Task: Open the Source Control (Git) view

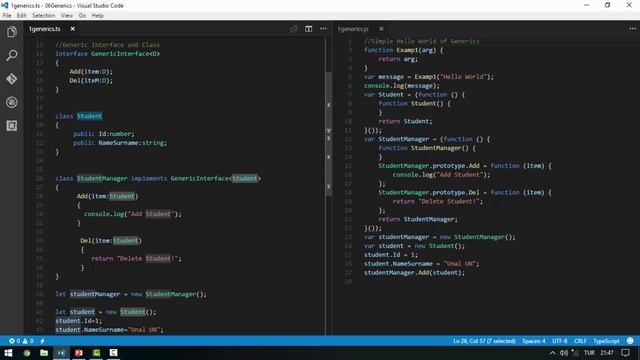Action: pos(11,78)
